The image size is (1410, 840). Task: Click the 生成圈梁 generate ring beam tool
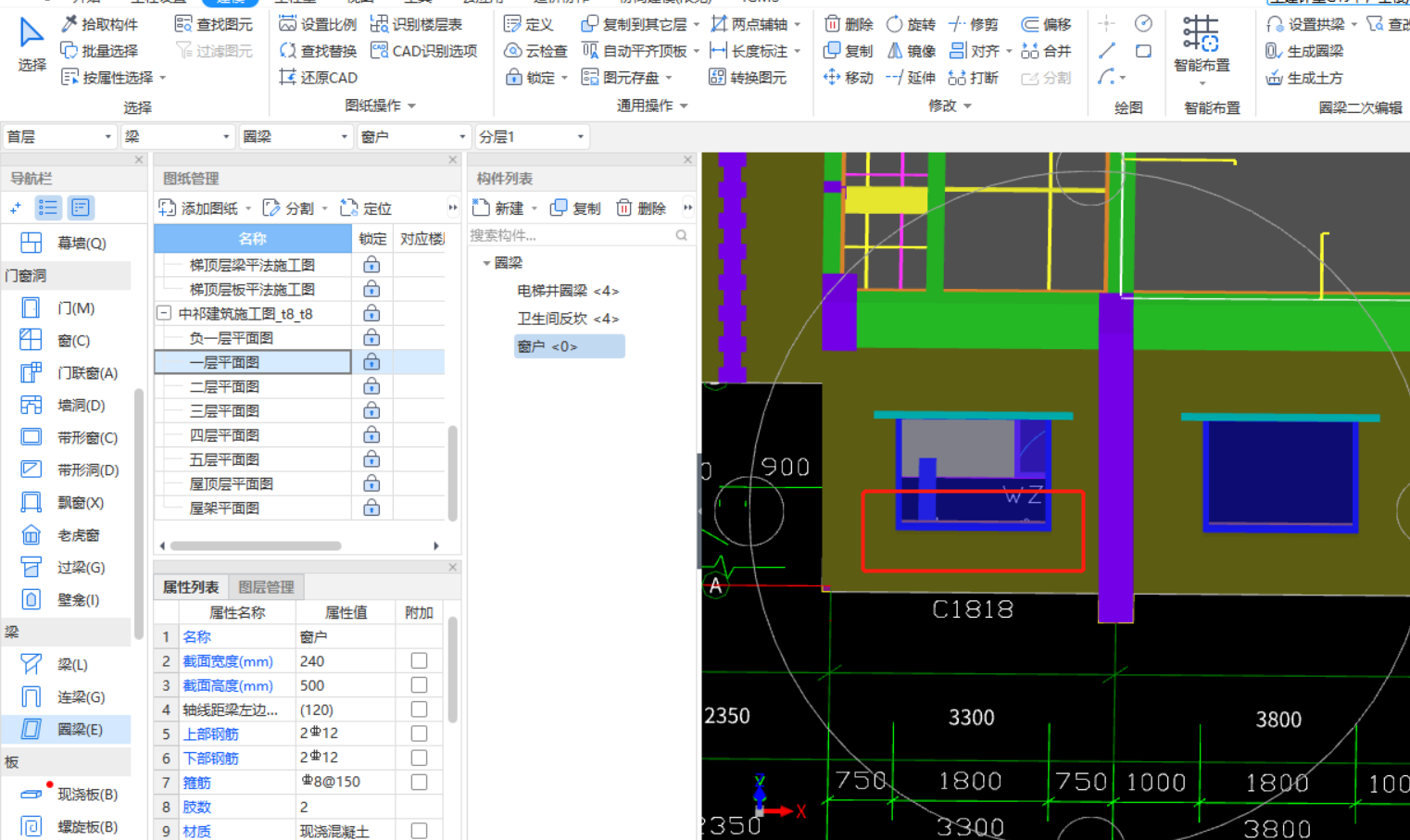point(1304,51)
